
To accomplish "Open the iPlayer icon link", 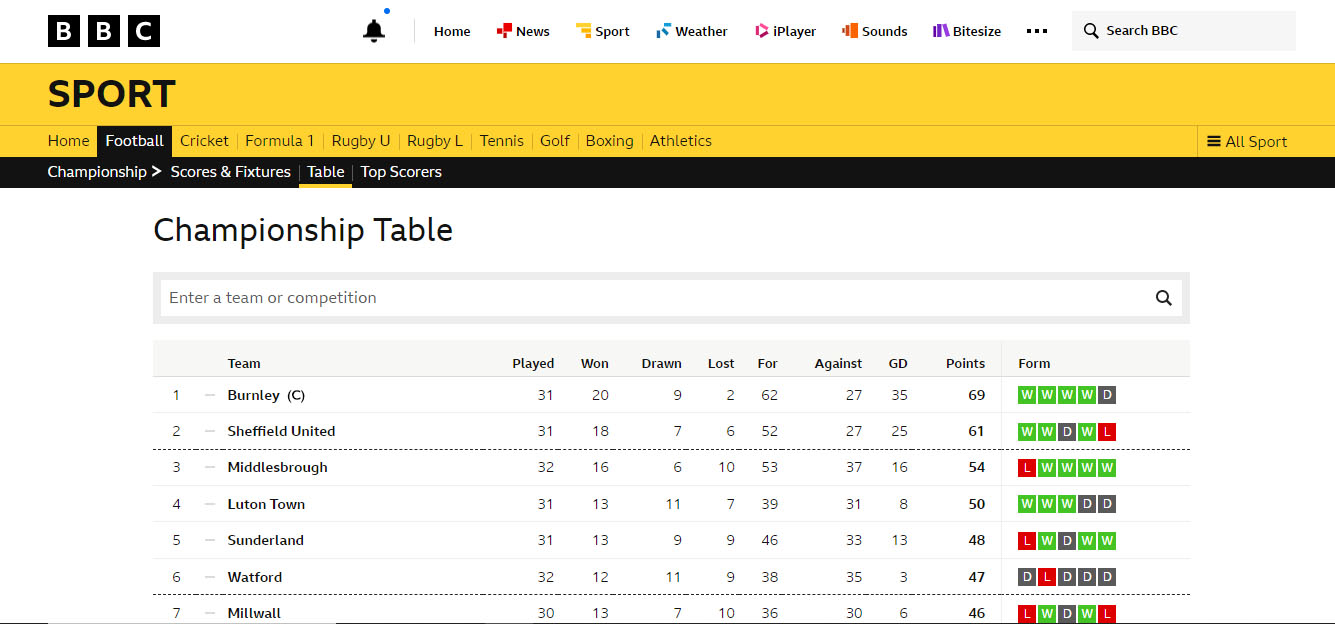I will click(762, 31).
